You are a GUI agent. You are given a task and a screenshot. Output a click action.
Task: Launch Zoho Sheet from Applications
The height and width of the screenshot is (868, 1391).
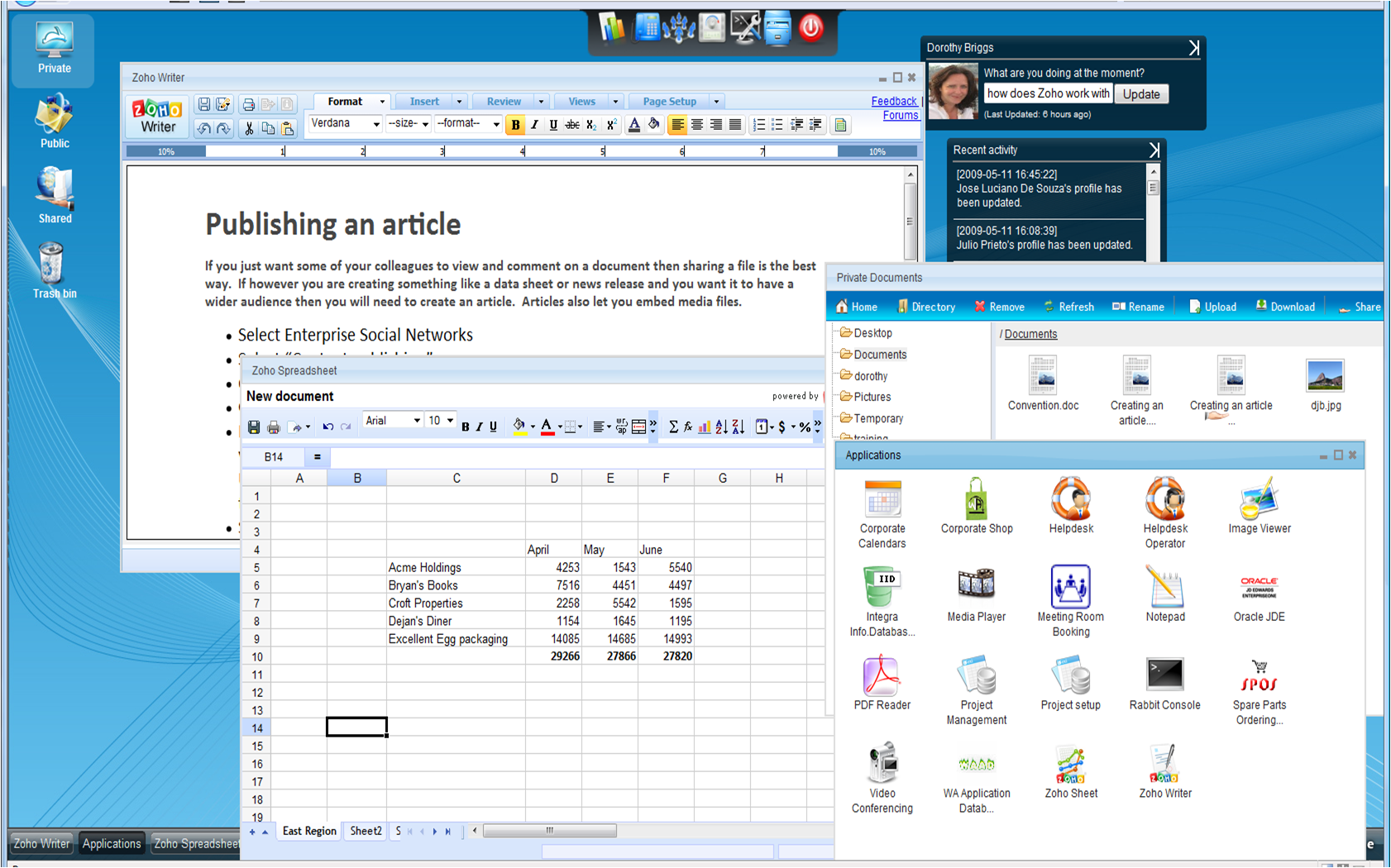coord(1071,771)
